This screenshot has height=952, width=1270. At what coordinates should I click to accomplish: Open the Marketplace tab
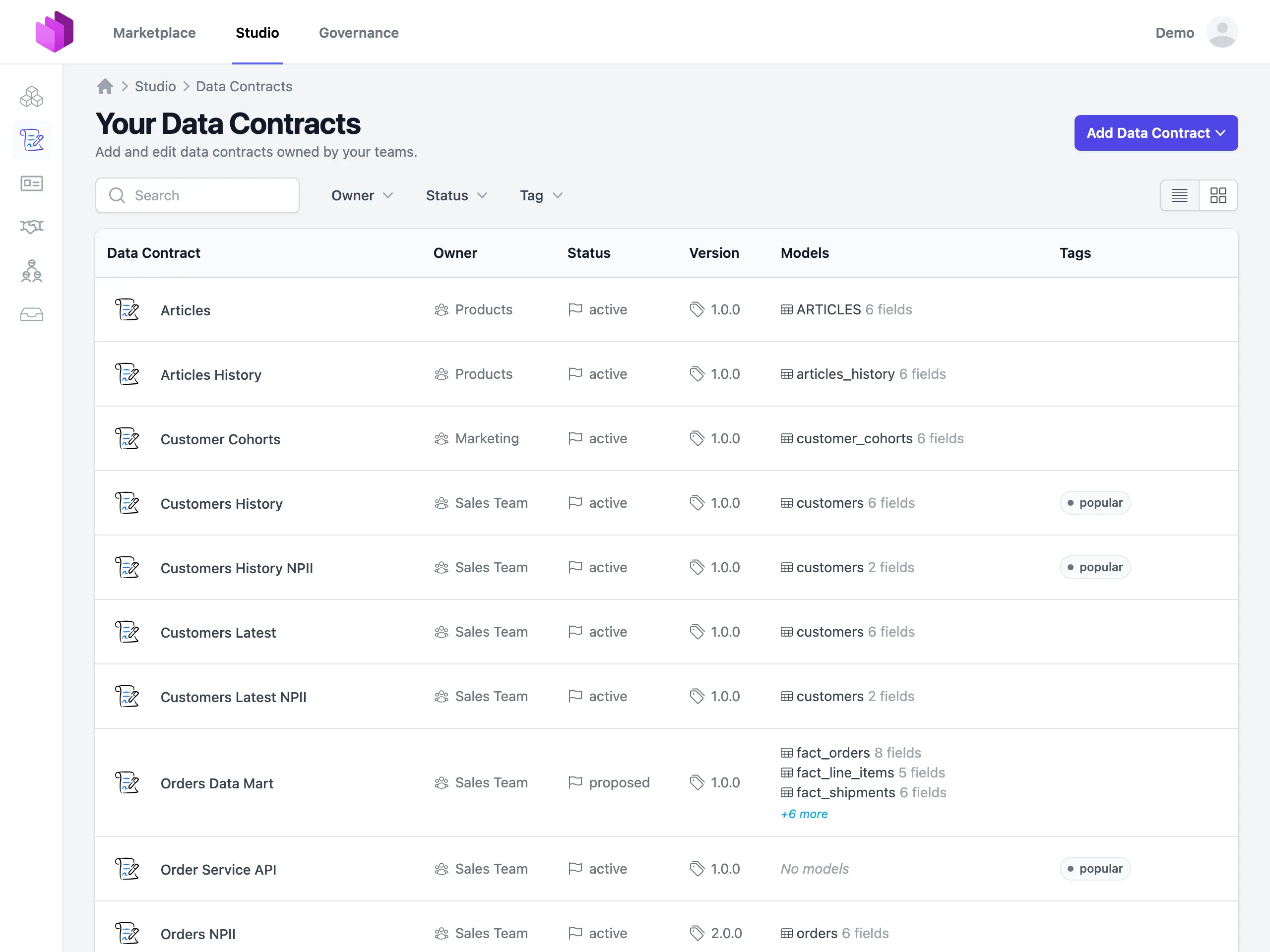pos(154,33)
